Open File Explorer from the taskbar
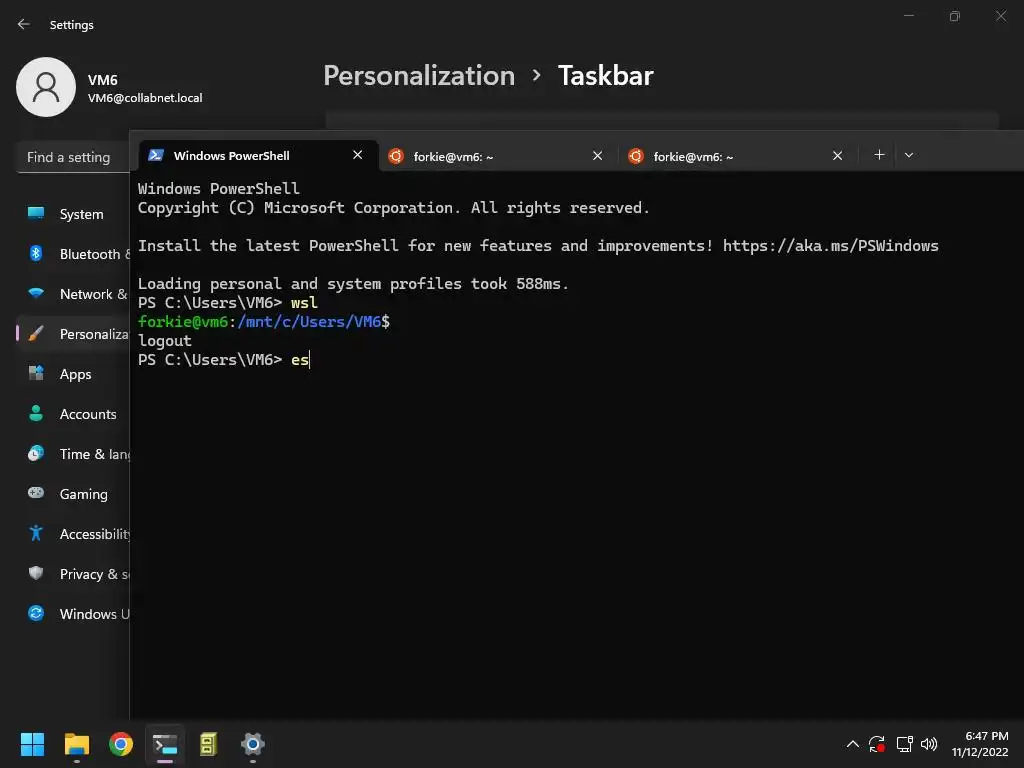Viewport: 1024px width, 768px height. point(76,744)
